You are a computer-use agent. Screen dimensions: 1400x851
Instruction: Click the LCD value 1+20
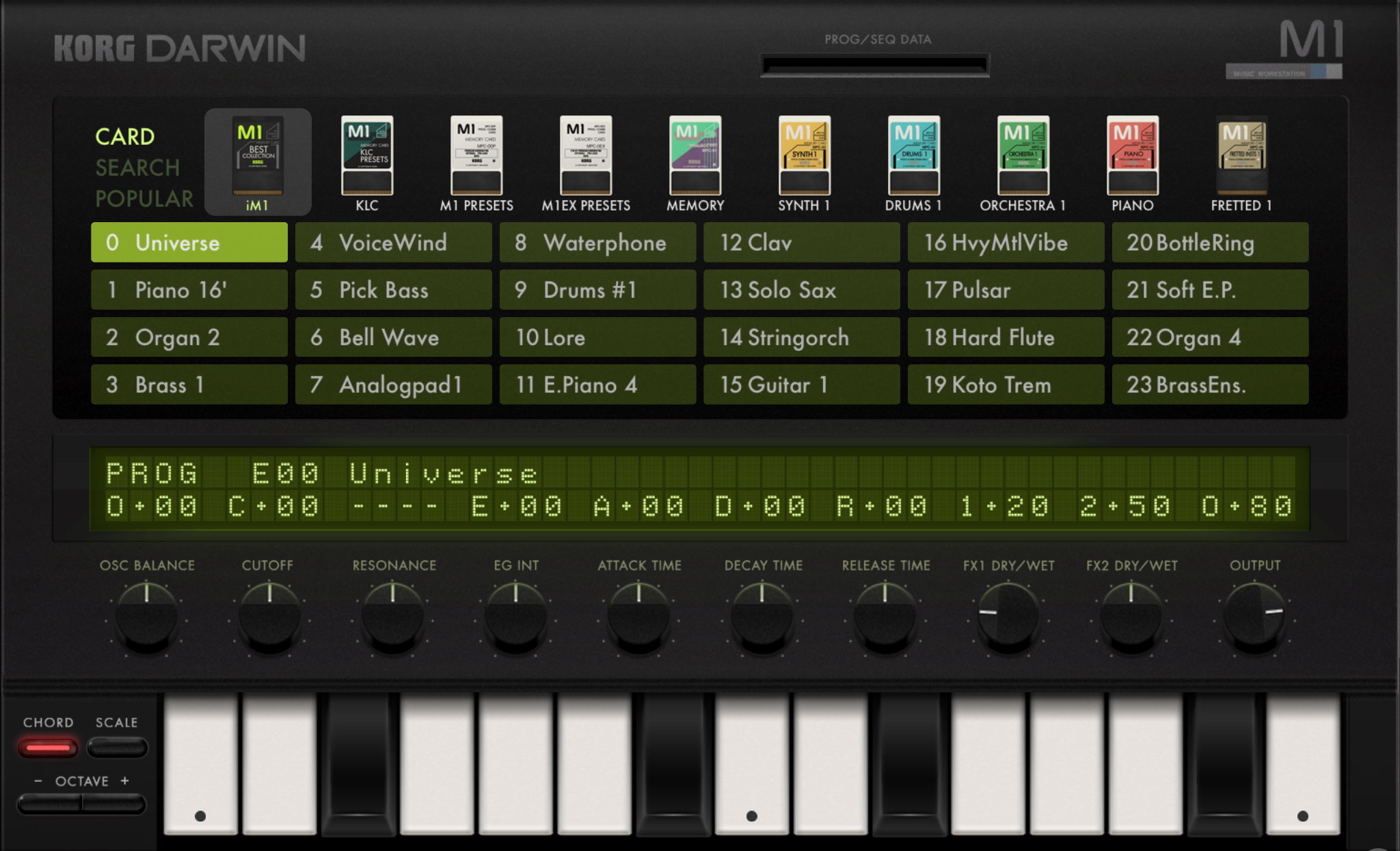[1004, 506]
